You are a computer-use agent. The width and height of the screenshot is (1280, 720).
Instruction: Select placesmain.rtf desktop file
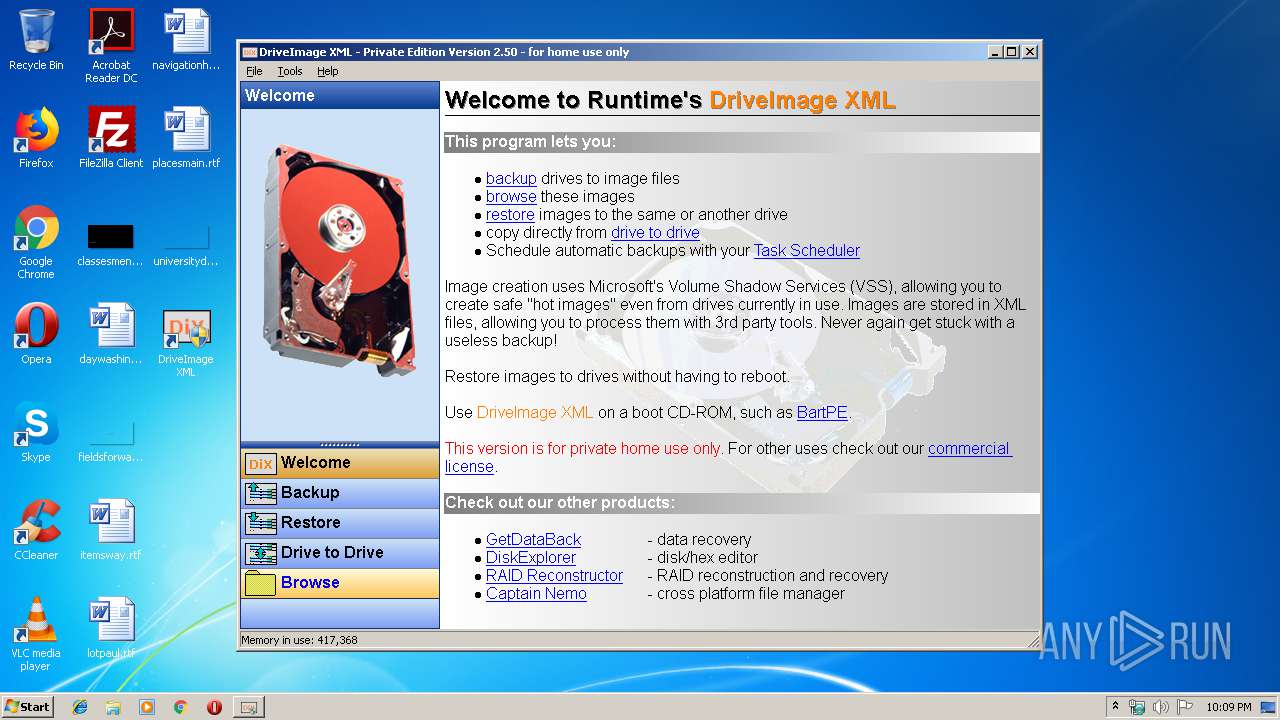pyautogui.click(x=186, y=138)
